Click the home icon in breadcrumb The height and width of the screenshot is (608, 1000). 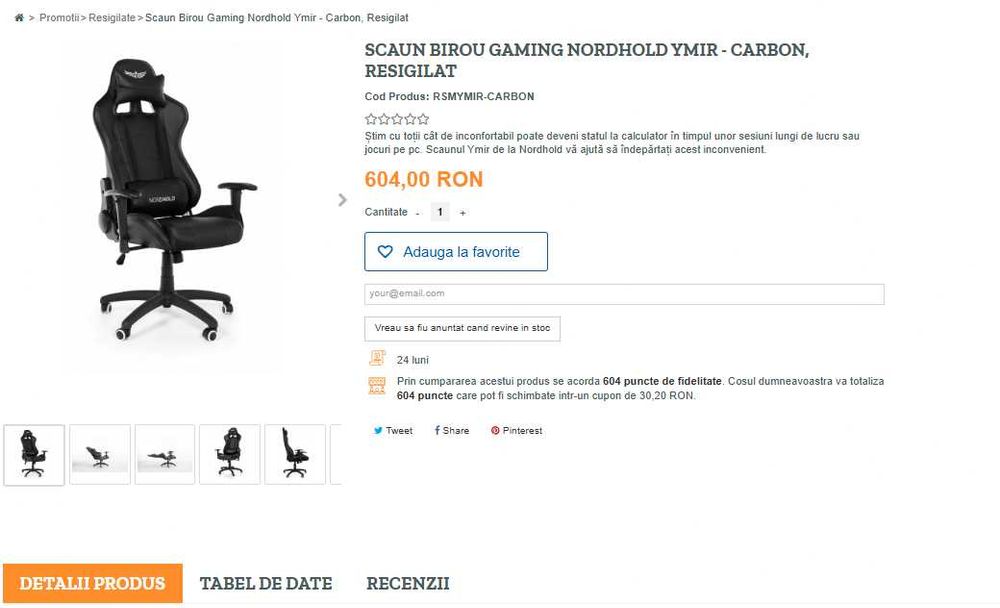[x=19, y=18]
